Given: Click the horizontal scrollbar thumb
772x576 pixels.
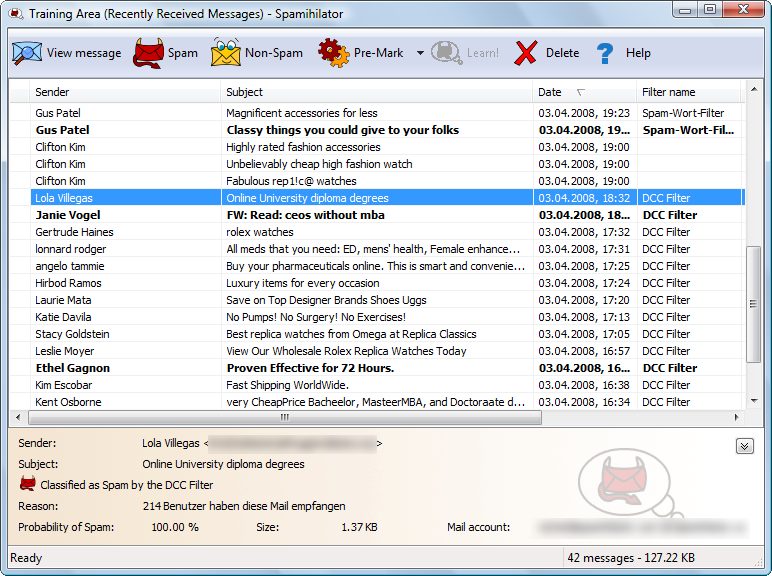Looking at the screenshot, I should coord(285,417).
